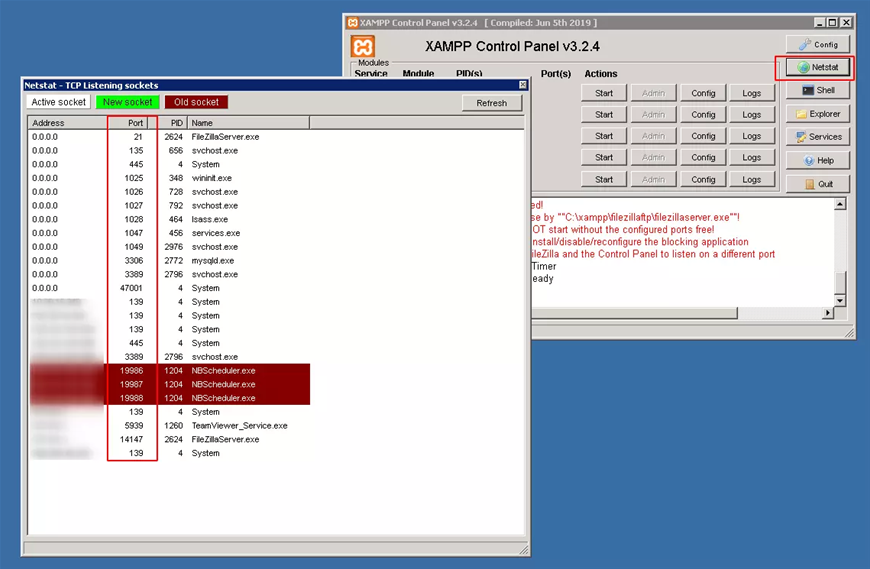Open Help in XAMPP panel
The width and height of the screenshot is (870, 569).
coord(818,160)
